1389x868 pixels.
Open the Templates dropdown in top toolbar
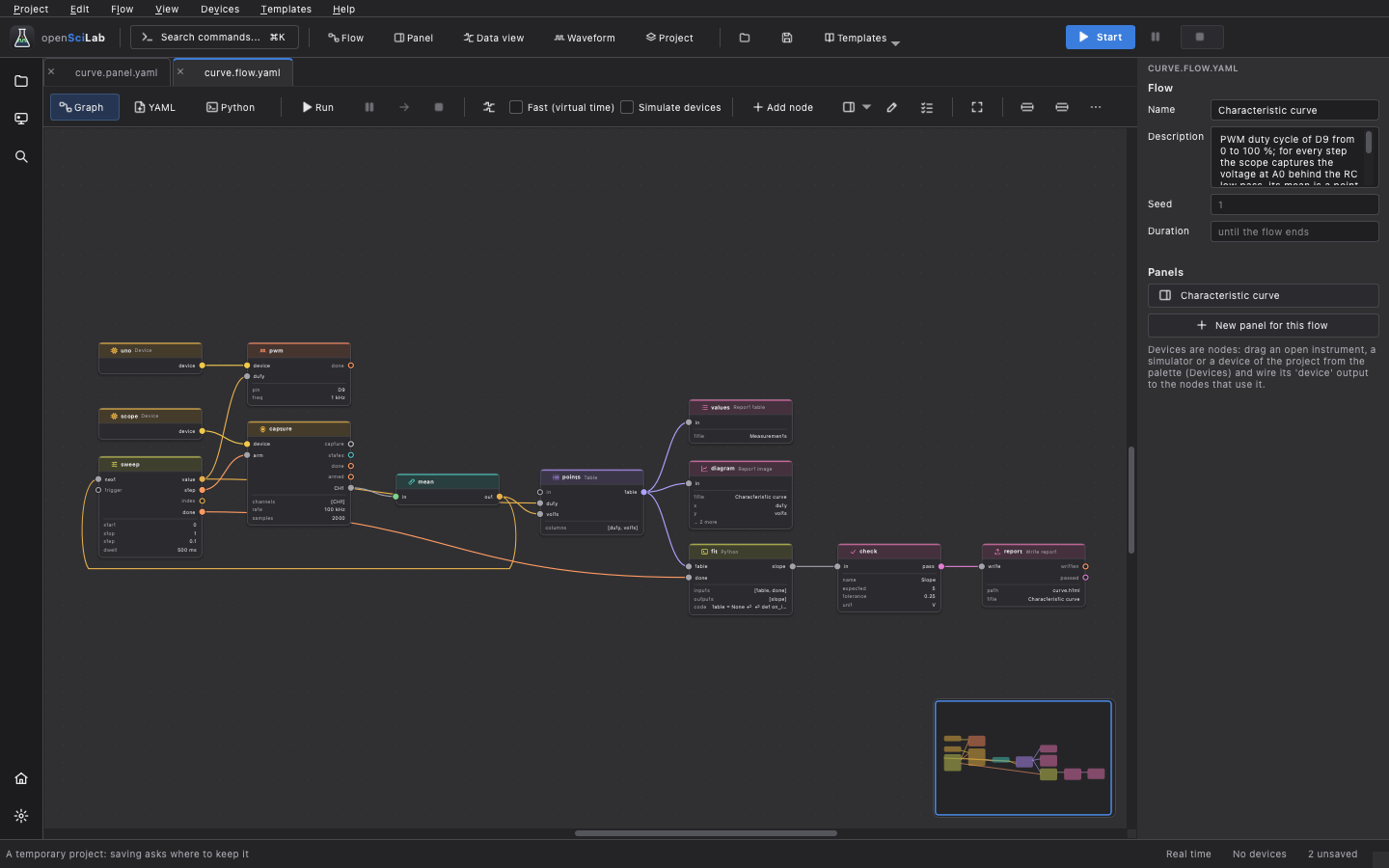(x=861, y=38)
